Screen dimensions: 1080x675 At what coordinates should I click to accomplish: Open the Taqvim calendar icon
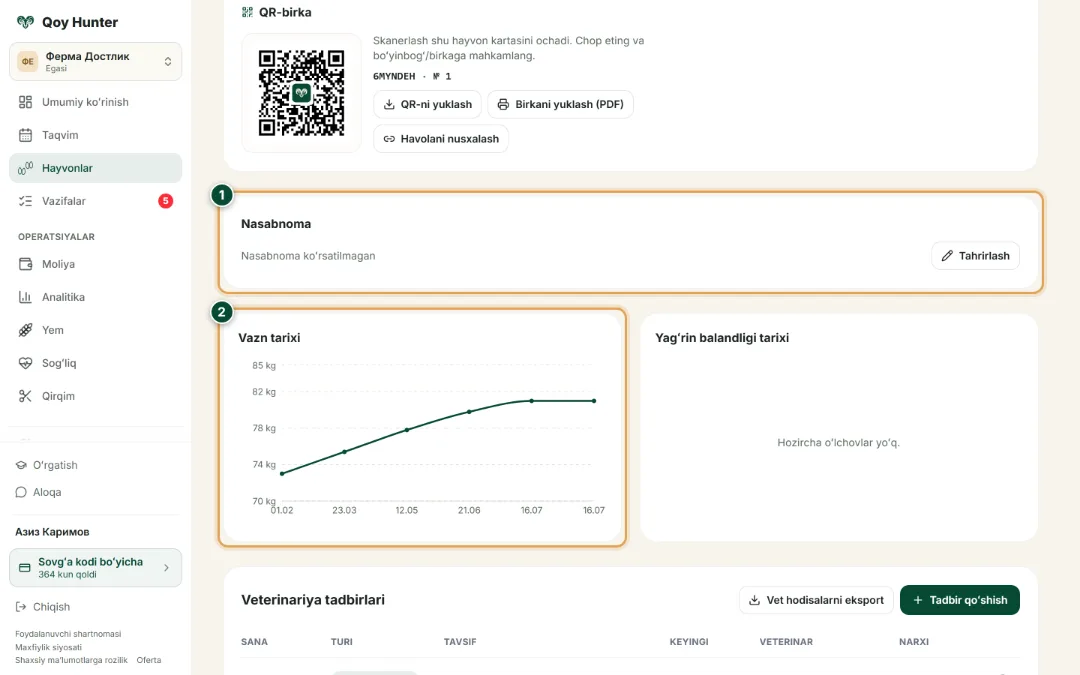[x=25, y=135]
